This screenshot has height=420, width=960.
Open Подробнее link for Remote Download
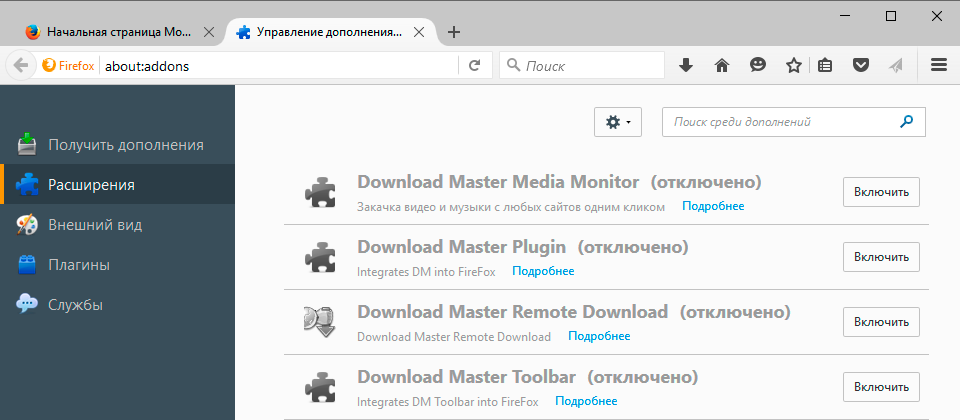coord(599,336)
